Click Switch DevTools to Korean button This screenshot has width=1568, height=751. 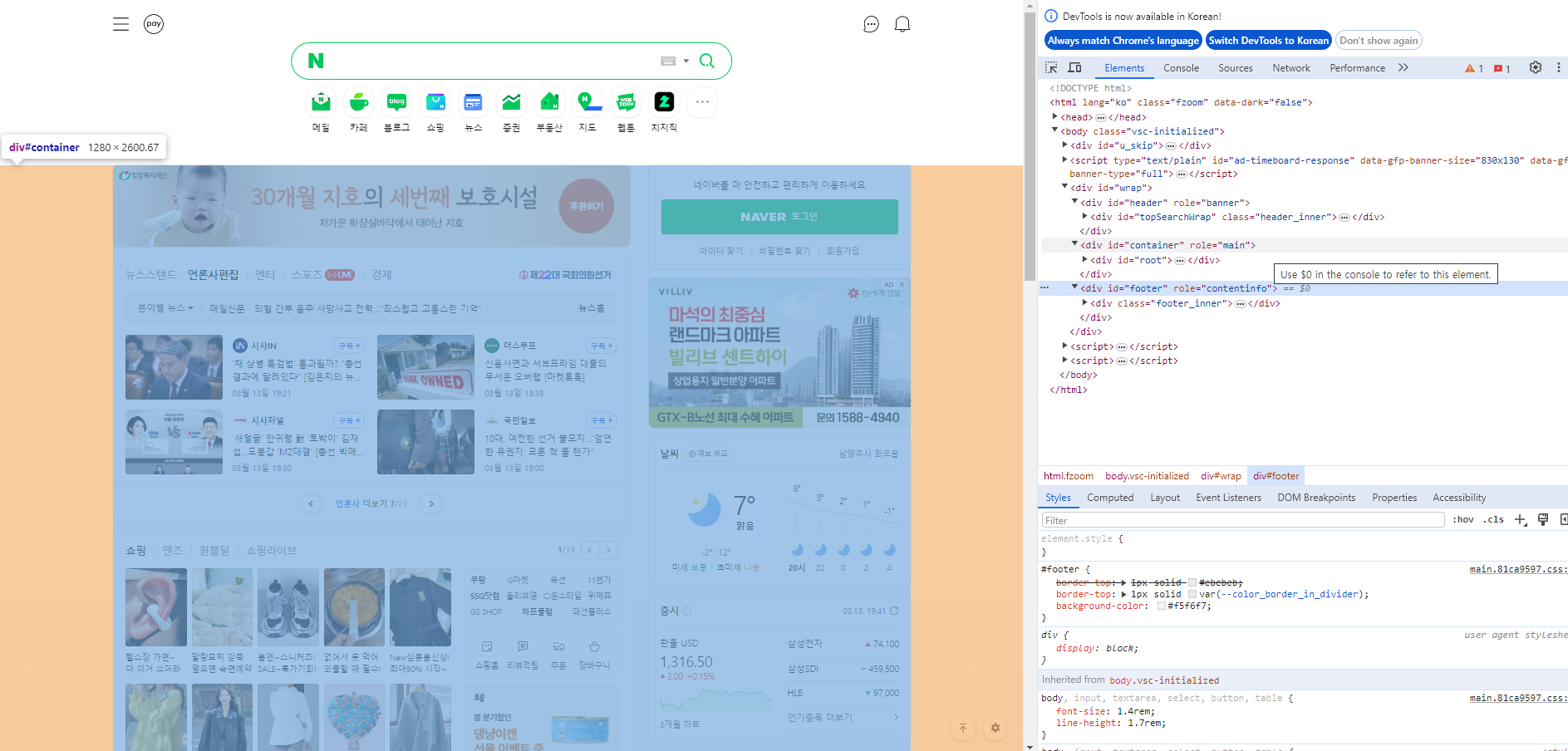coord(1268,40)
